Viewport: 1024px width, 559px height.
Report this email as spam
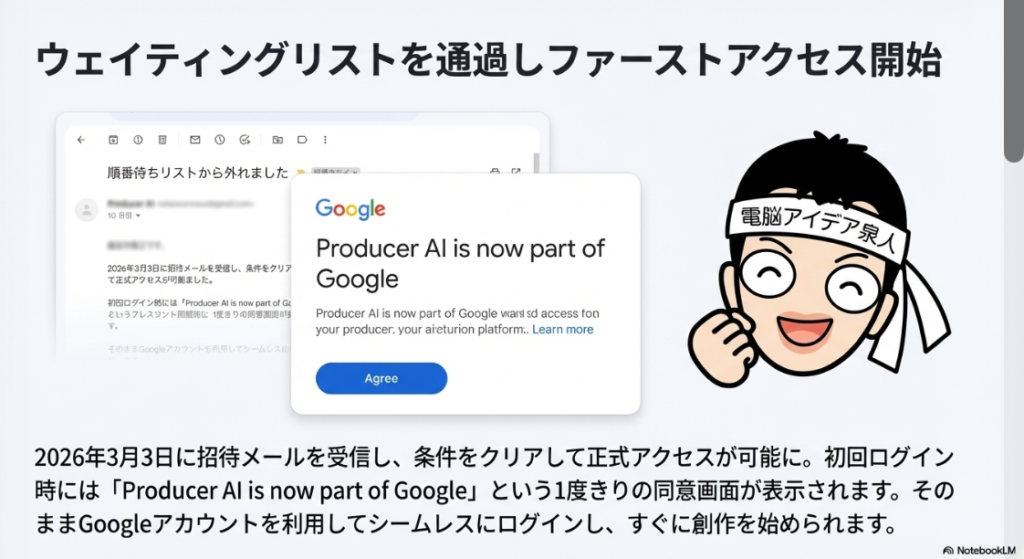coord(138,140)
